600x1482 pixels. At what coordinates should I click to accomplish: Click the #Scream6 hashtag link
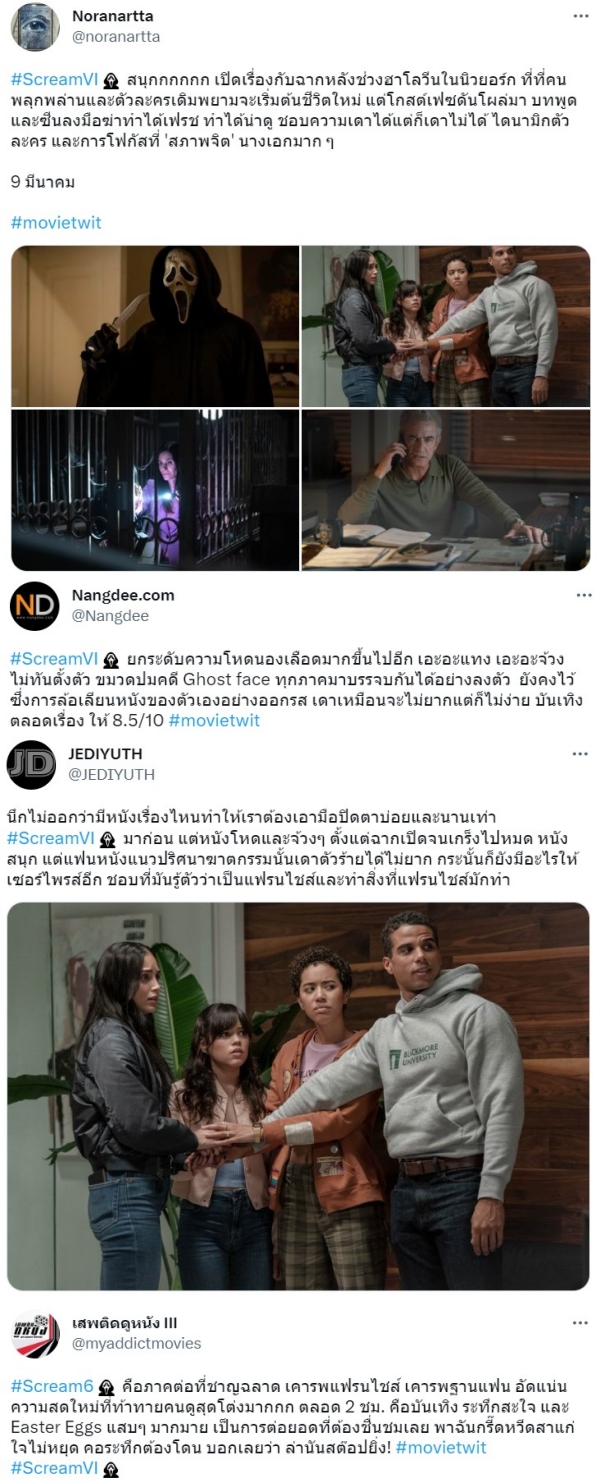coord(52,1386)
